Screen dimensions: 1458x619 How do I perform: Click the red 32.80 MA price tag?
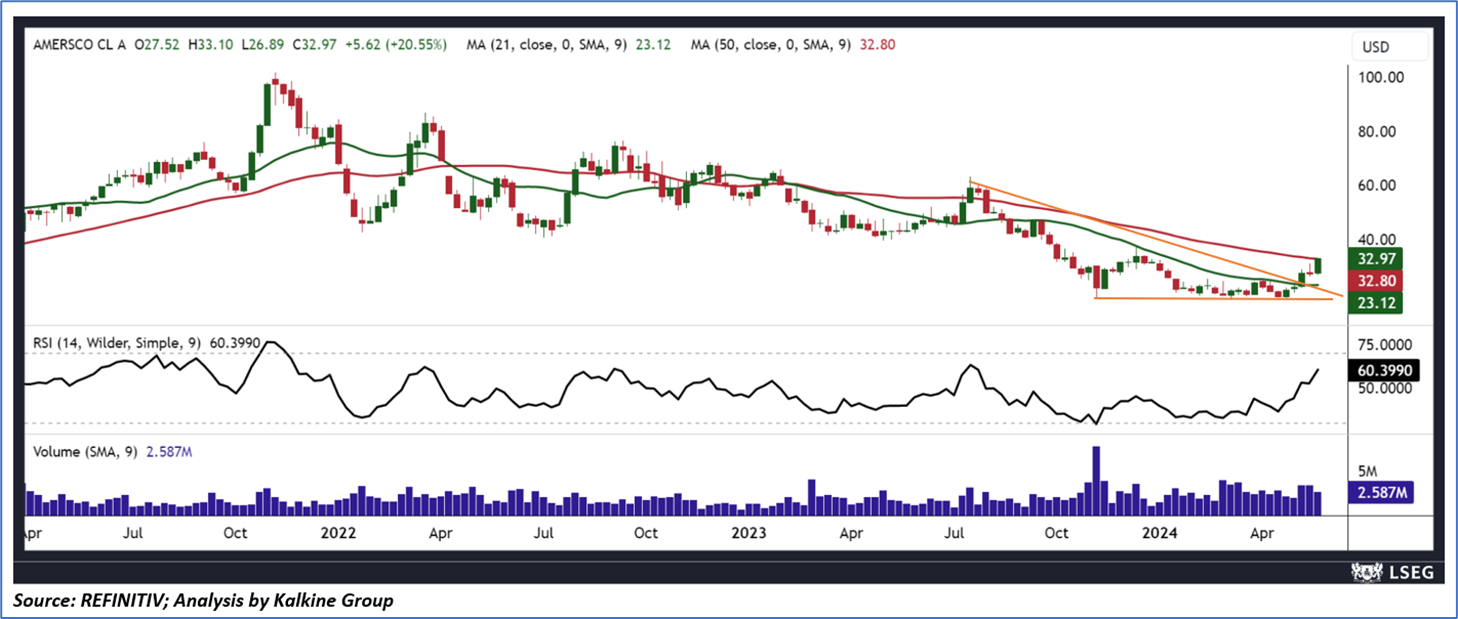[x=1375, y=281]
